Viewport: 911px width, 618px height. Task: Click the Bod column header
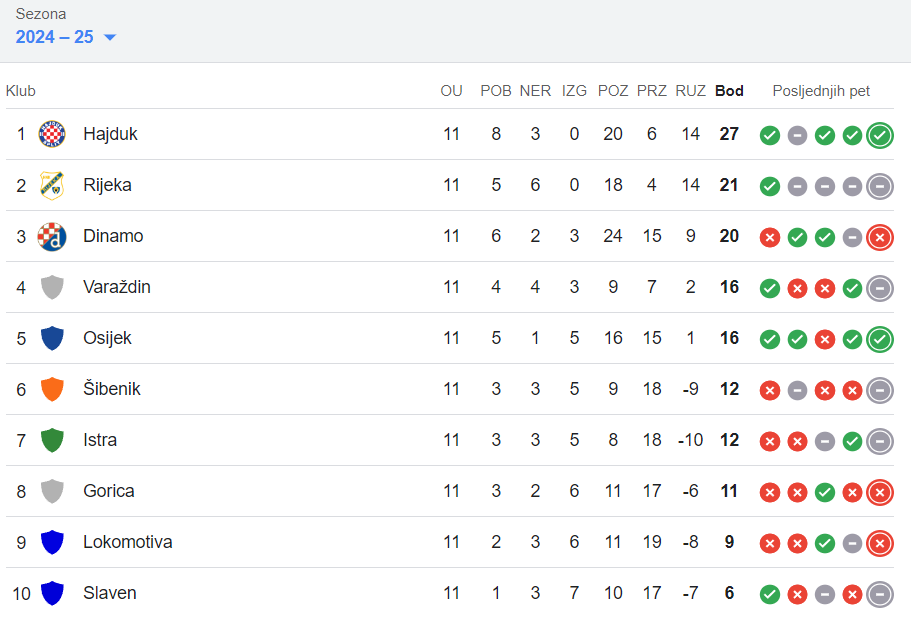click(x=729, y=91)
